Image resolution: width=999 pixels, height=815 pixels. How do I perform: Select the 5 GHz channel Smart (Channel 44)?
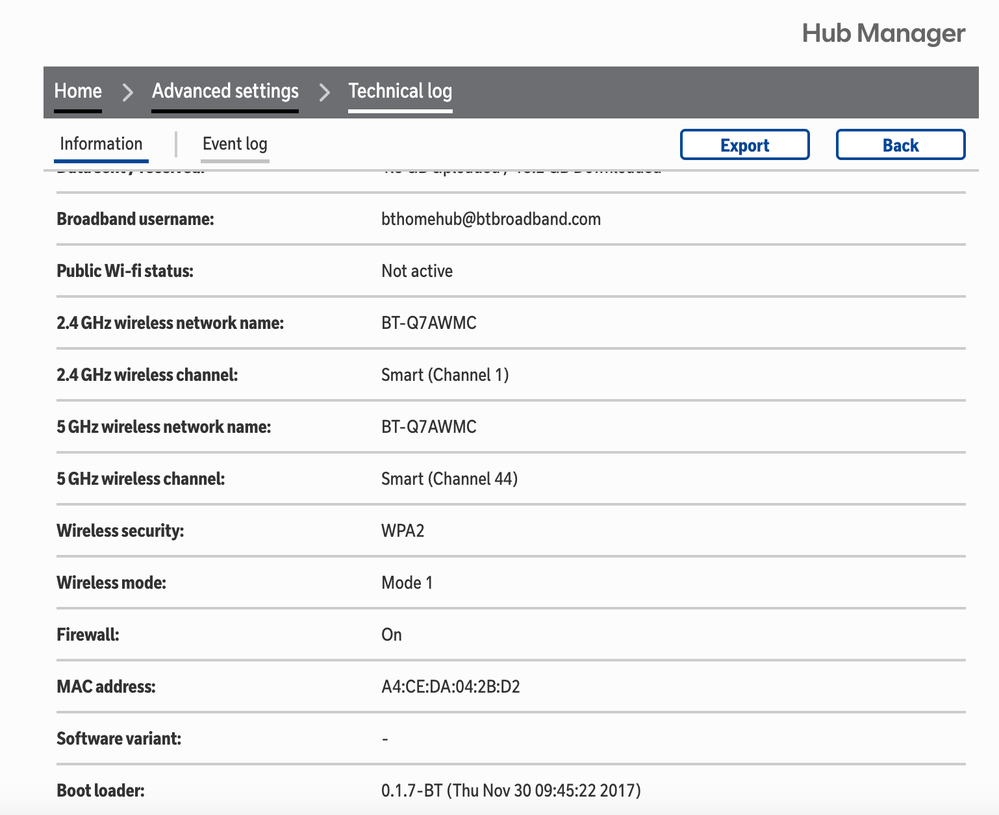448,478
